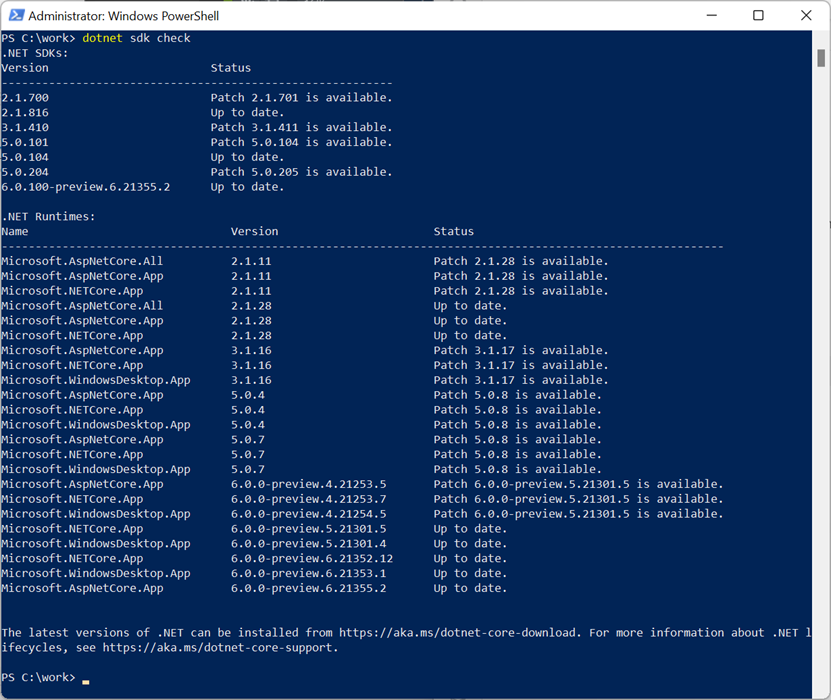
Task: Click 'Patch 3.1.411 is available.' status
Action: [302, 127]
